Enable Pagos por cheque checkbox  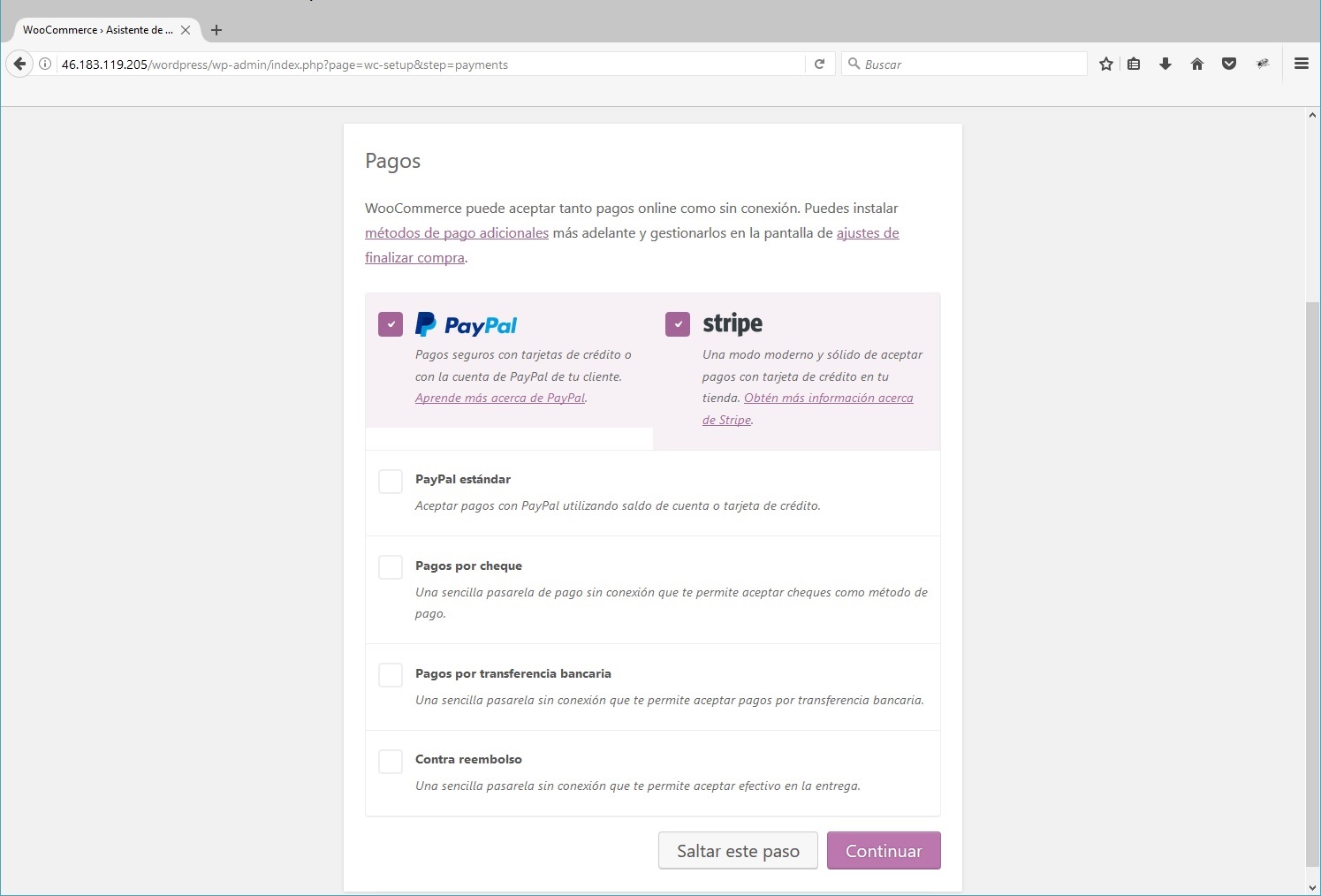pyautogui.click(x=391, y=567)
